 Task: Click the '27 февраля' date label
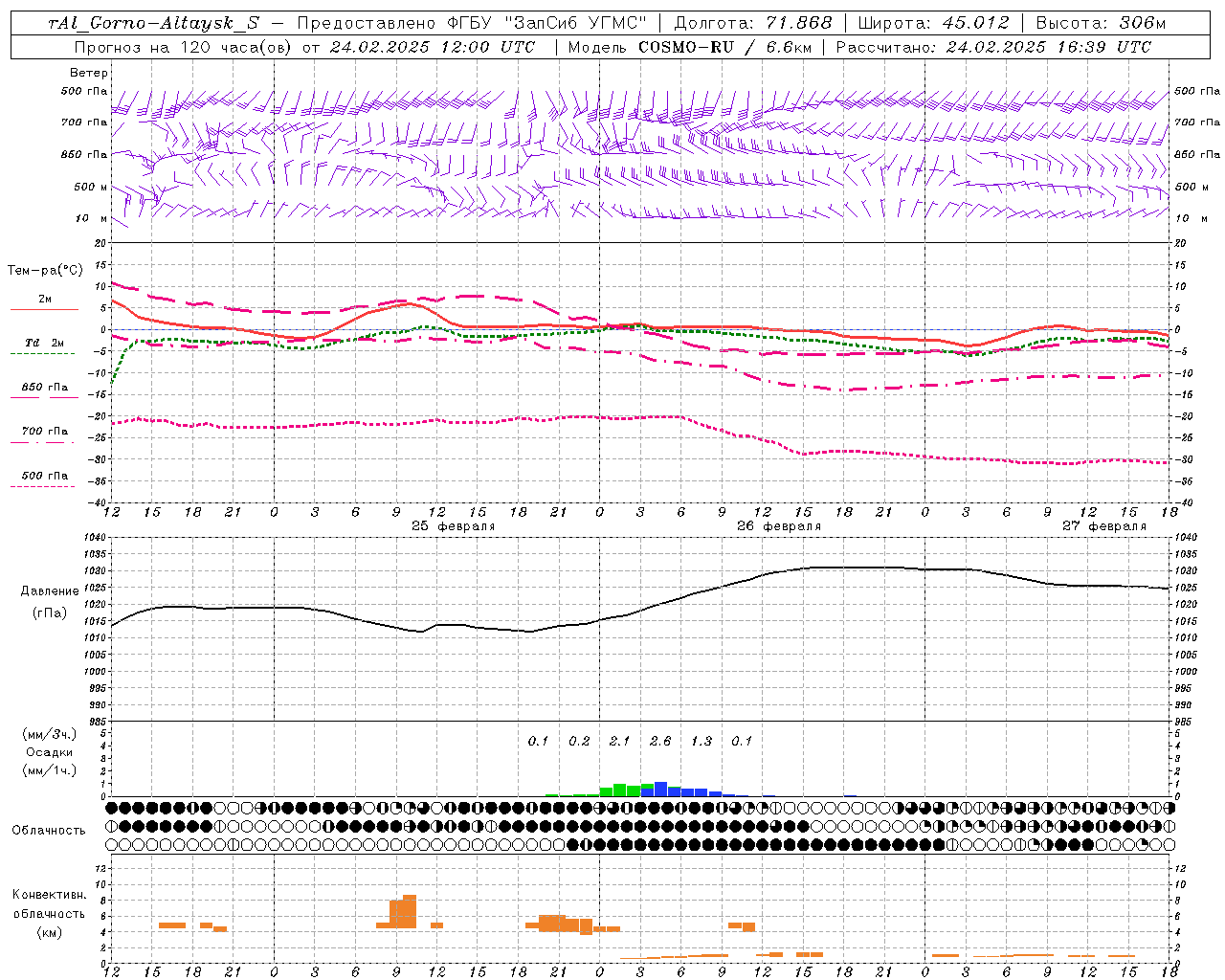click(1104, 526)
